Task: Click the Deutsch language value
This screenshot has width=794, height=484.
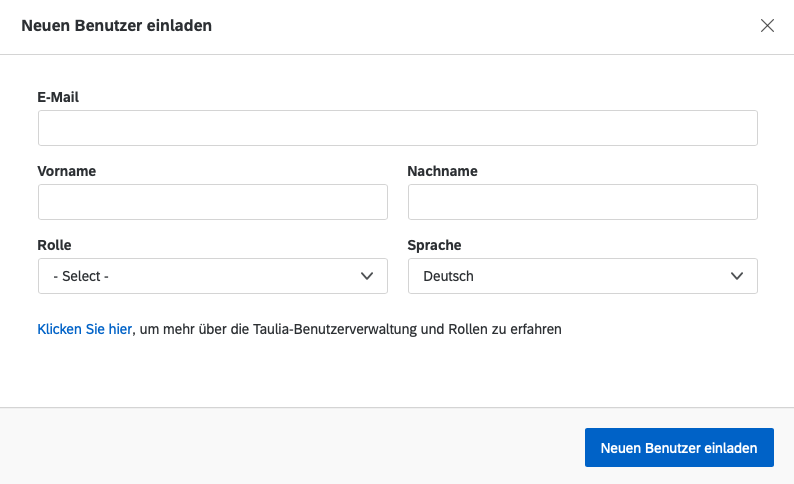Action: coord(449,276)
